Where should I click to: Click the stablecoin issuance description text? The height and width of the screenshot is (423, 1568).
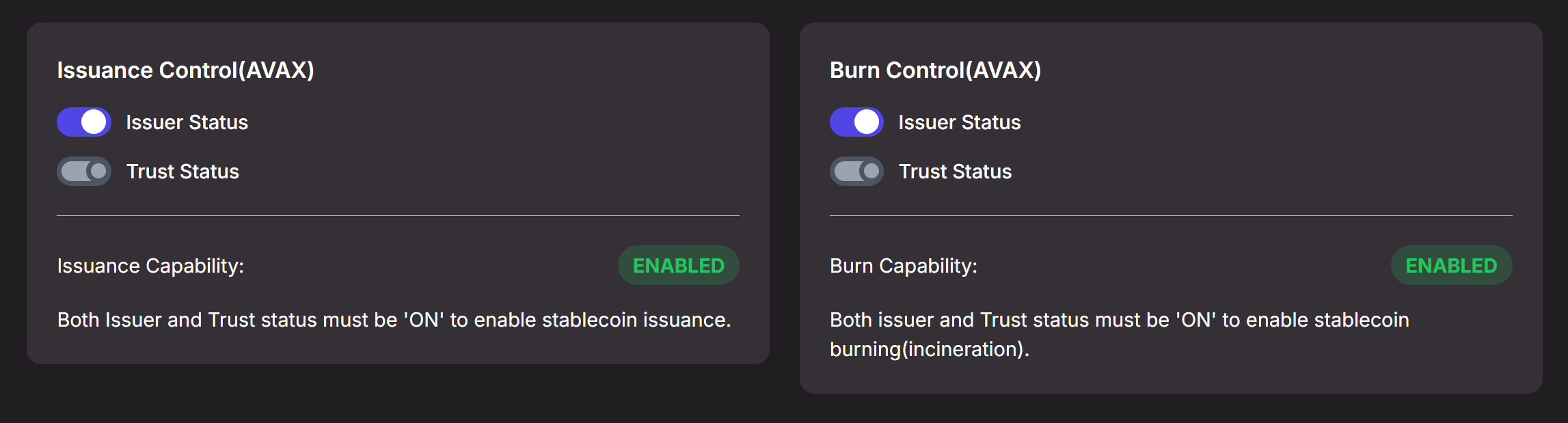(394, 320)
